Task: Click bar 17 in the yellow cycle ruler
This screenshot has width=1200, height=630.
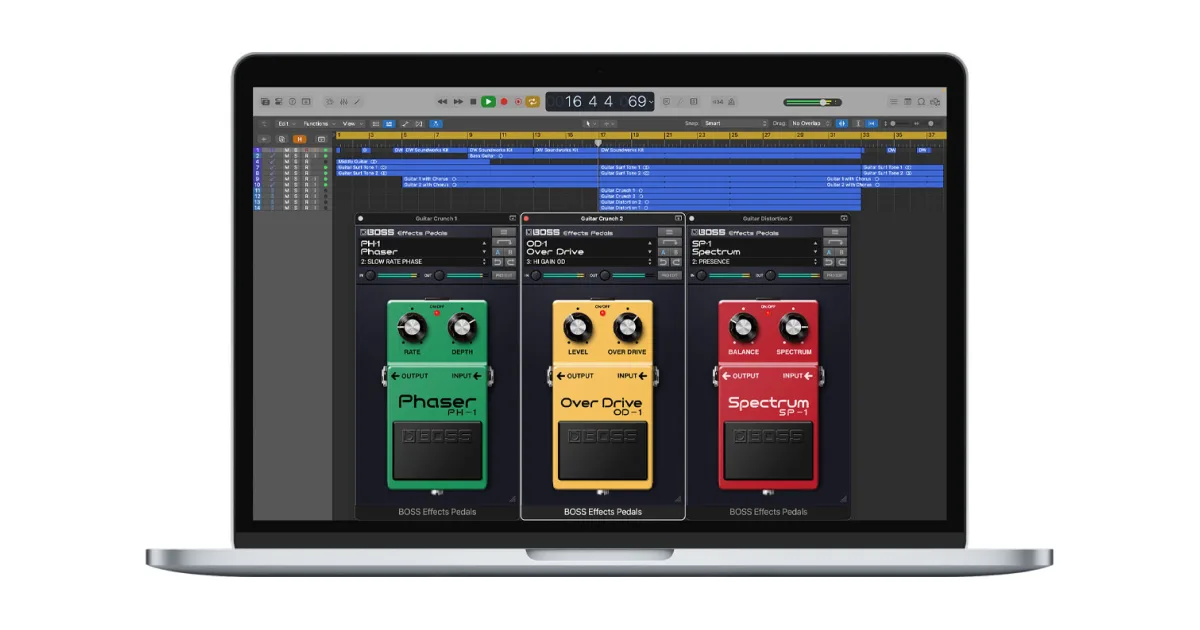Action: pyautogui.click(x=603, y=134)
